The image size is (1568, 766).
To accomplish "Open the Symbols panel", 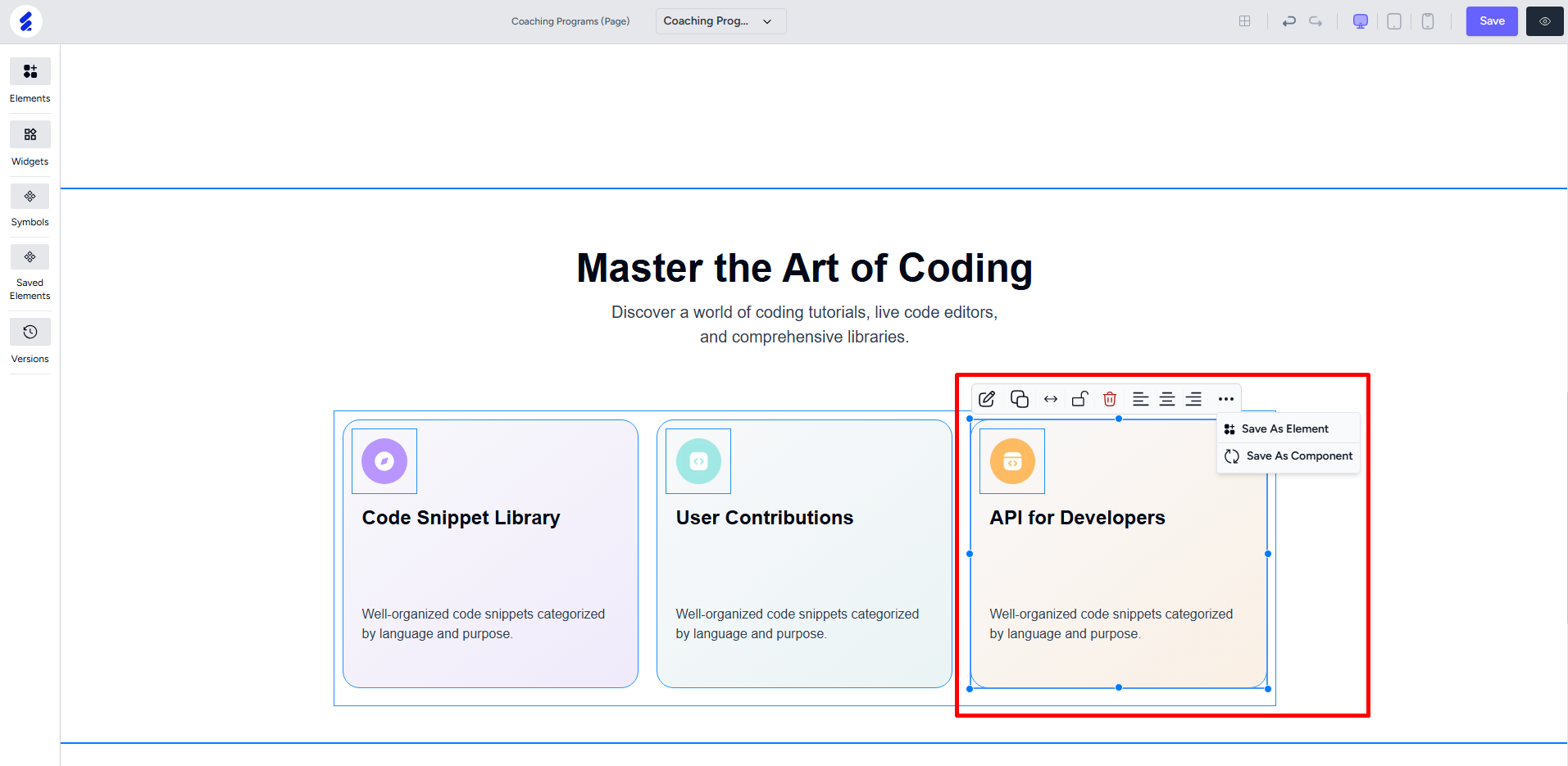I will click(x=30, y=205).
